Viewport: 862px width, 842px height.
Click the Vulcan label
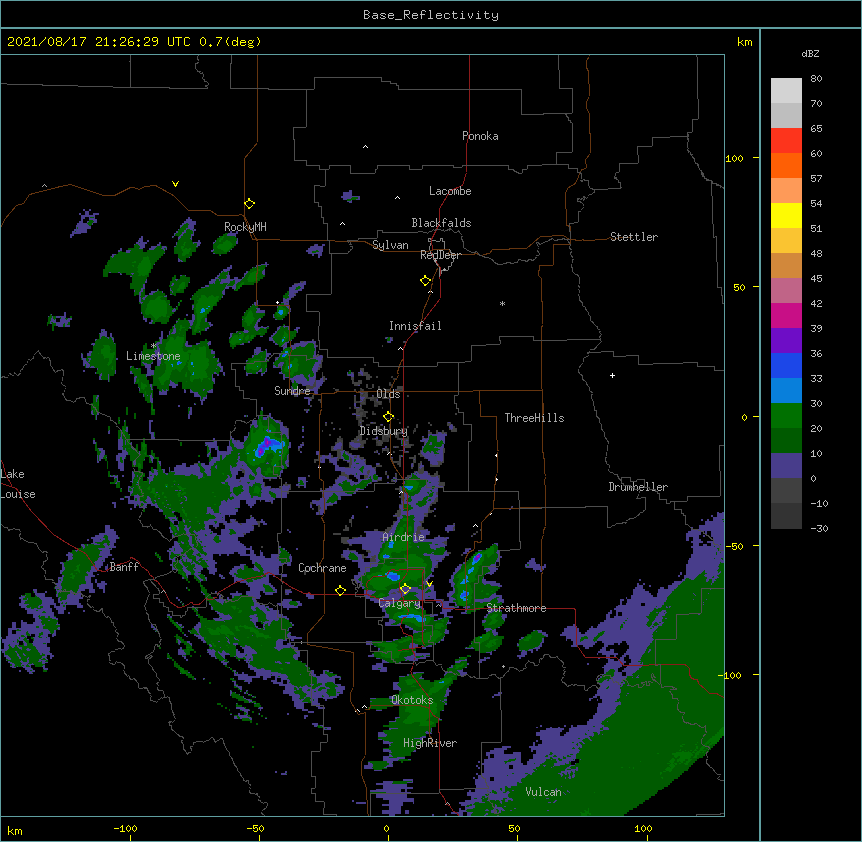pyautogui.click(x=543, y=792)
